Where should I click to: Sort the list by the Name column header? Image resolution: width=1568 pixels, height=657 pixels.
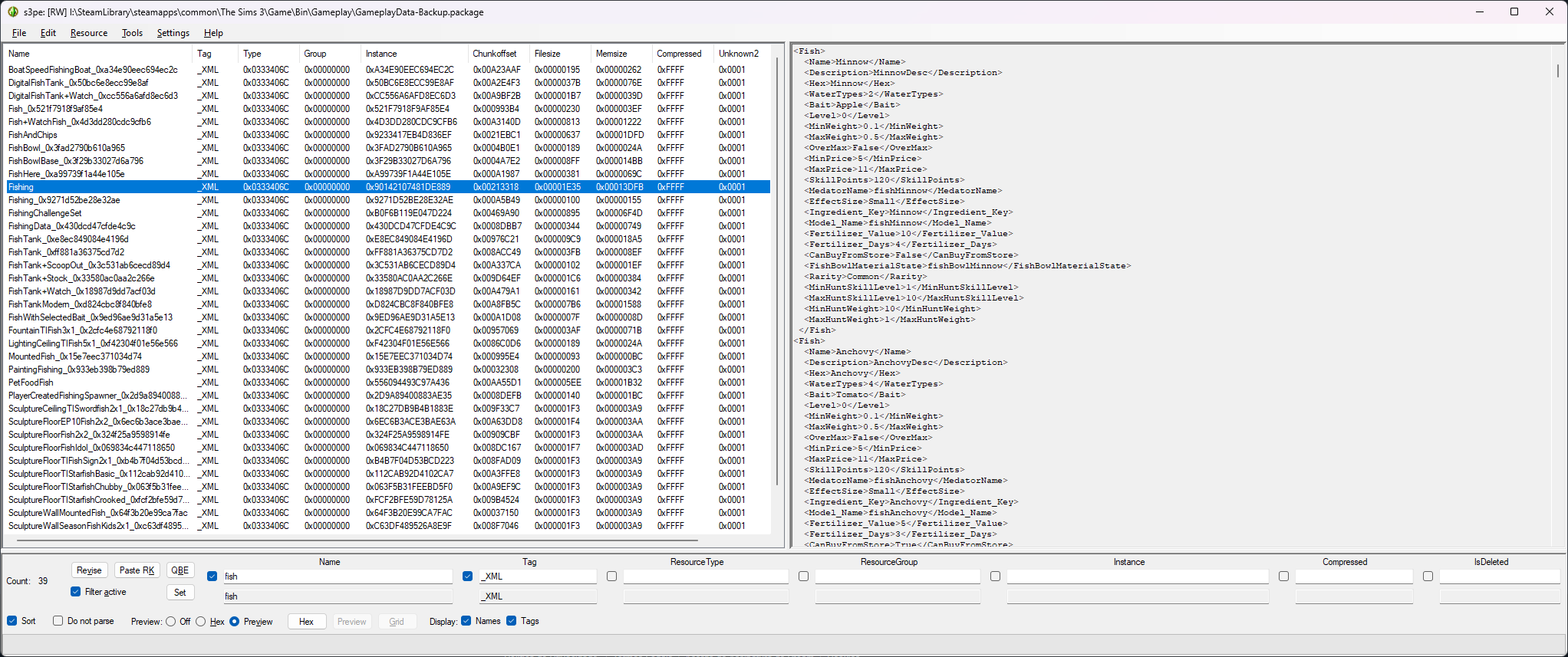(x=99, y=54)
